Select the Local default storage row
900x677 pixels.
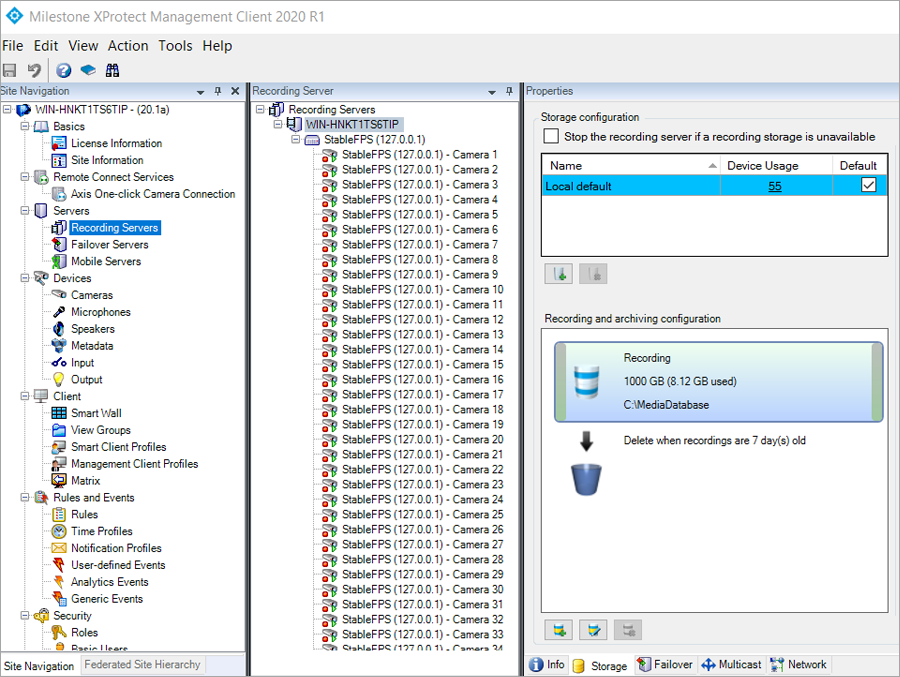pos(714,186)
